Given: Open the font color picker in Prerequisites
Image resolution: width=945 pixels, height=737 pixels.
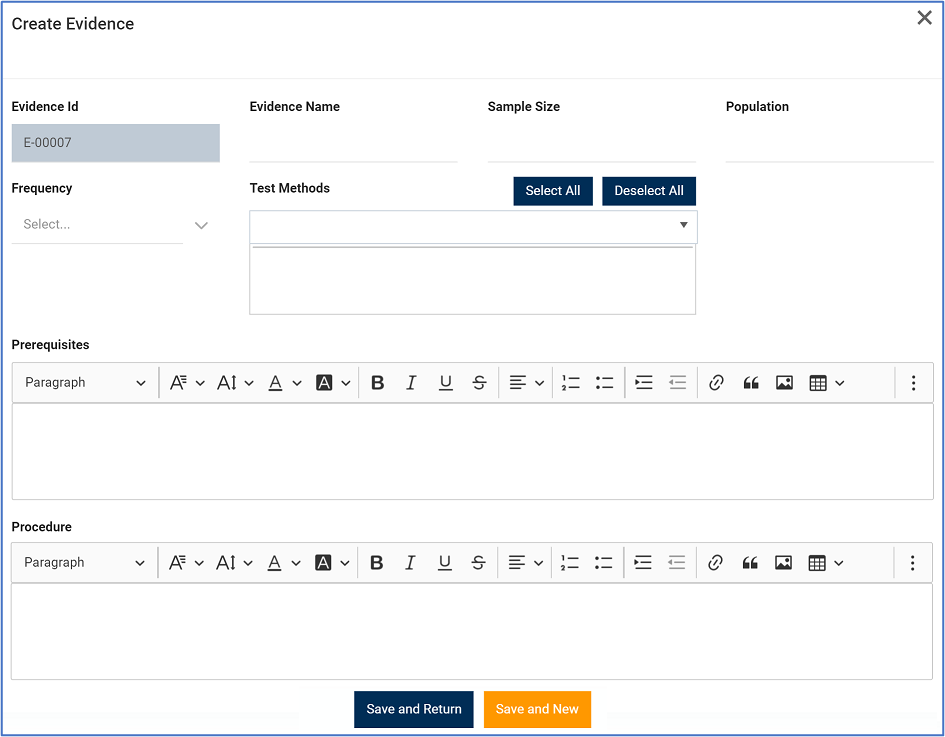Looking at the screenshot, I should [275, 382].
